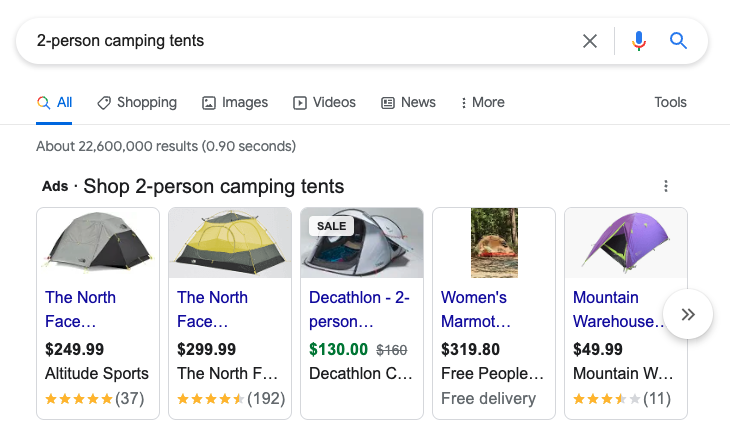Screen dimensions: 730x448
Task: Switch to the Images tab
Action: pyautogui.click(x=235, y=102)
